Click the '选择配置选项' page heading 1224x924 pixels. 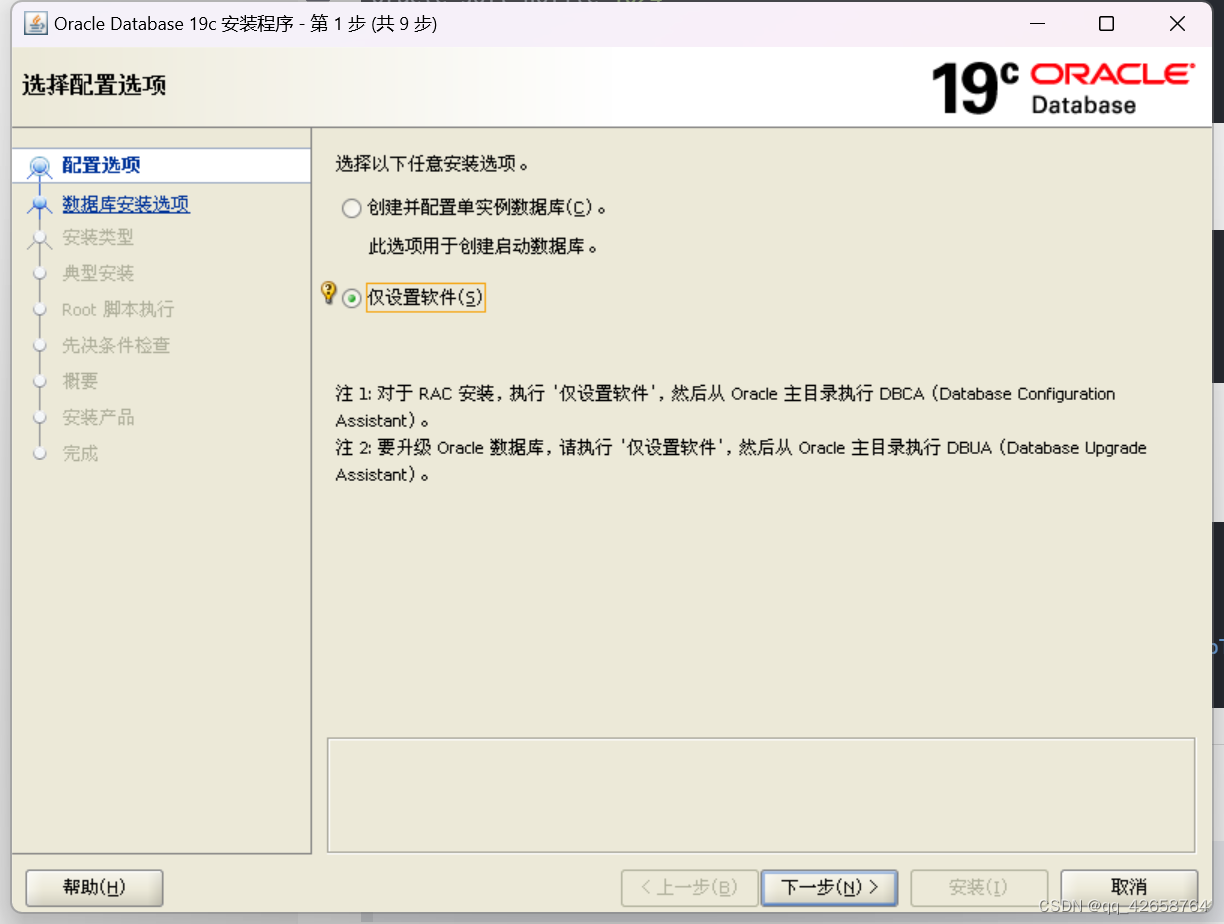point(94,85)
